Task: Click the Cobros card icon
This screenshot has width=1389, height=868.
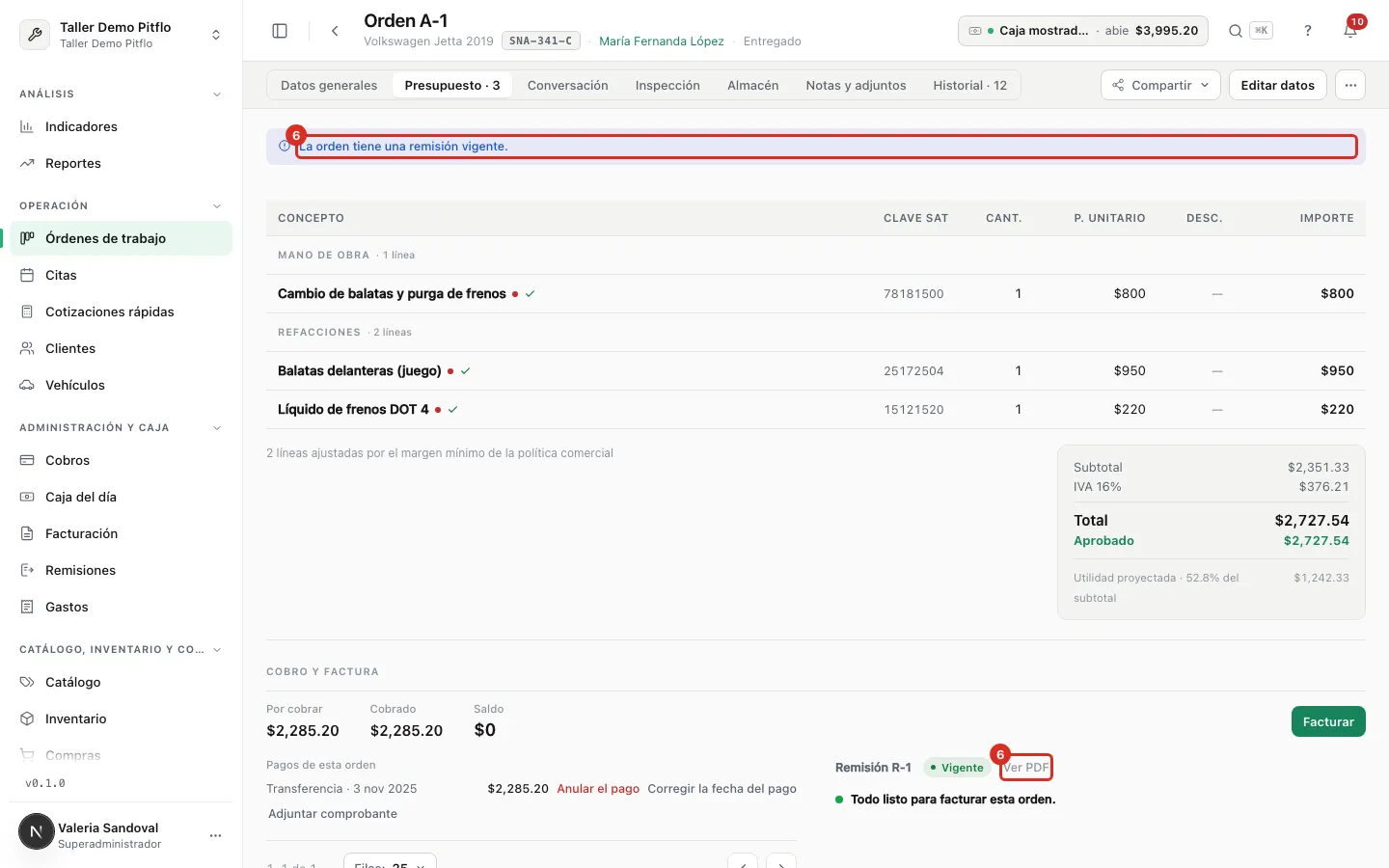Action: tap(27, 460)
